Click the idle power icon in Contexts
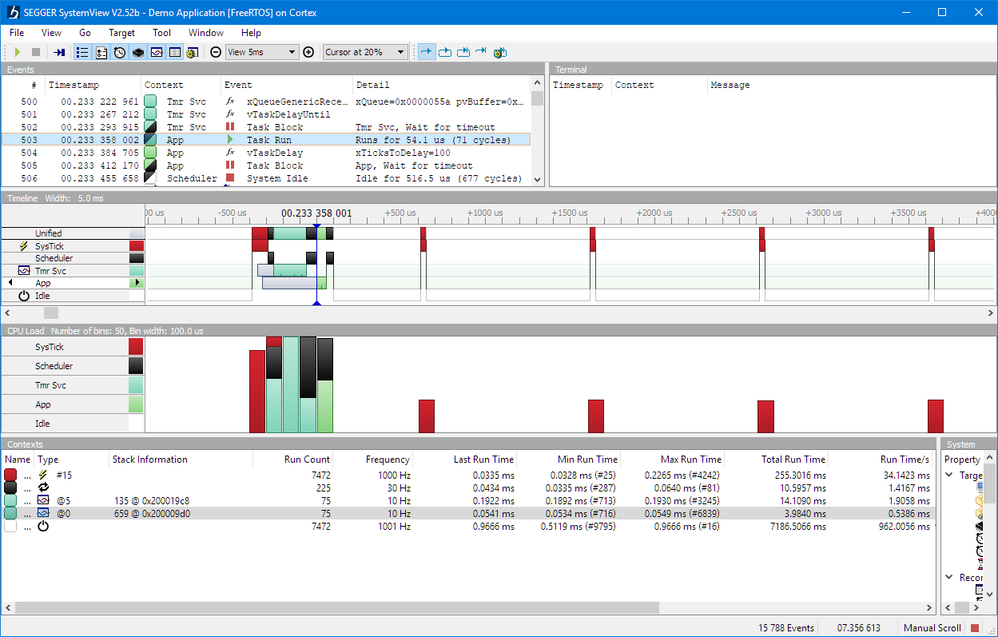 coord(43,526)
